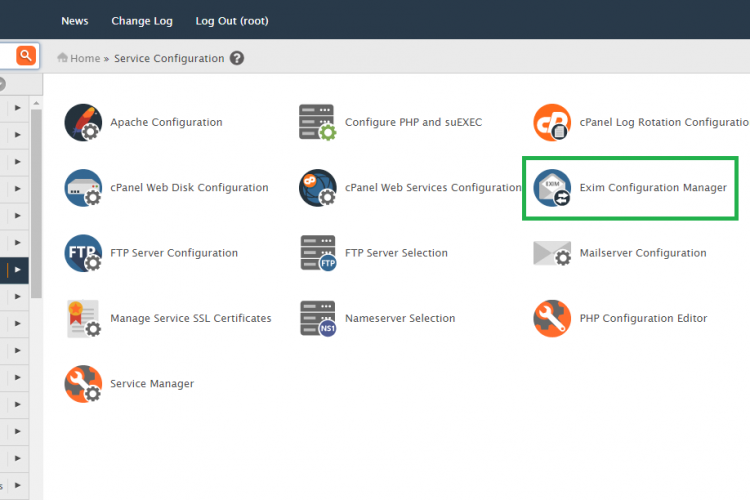The height and width of the screenshot is (500, 750).
Task: Open FTP Server Configuration link
Action: (x=174, y=253)
